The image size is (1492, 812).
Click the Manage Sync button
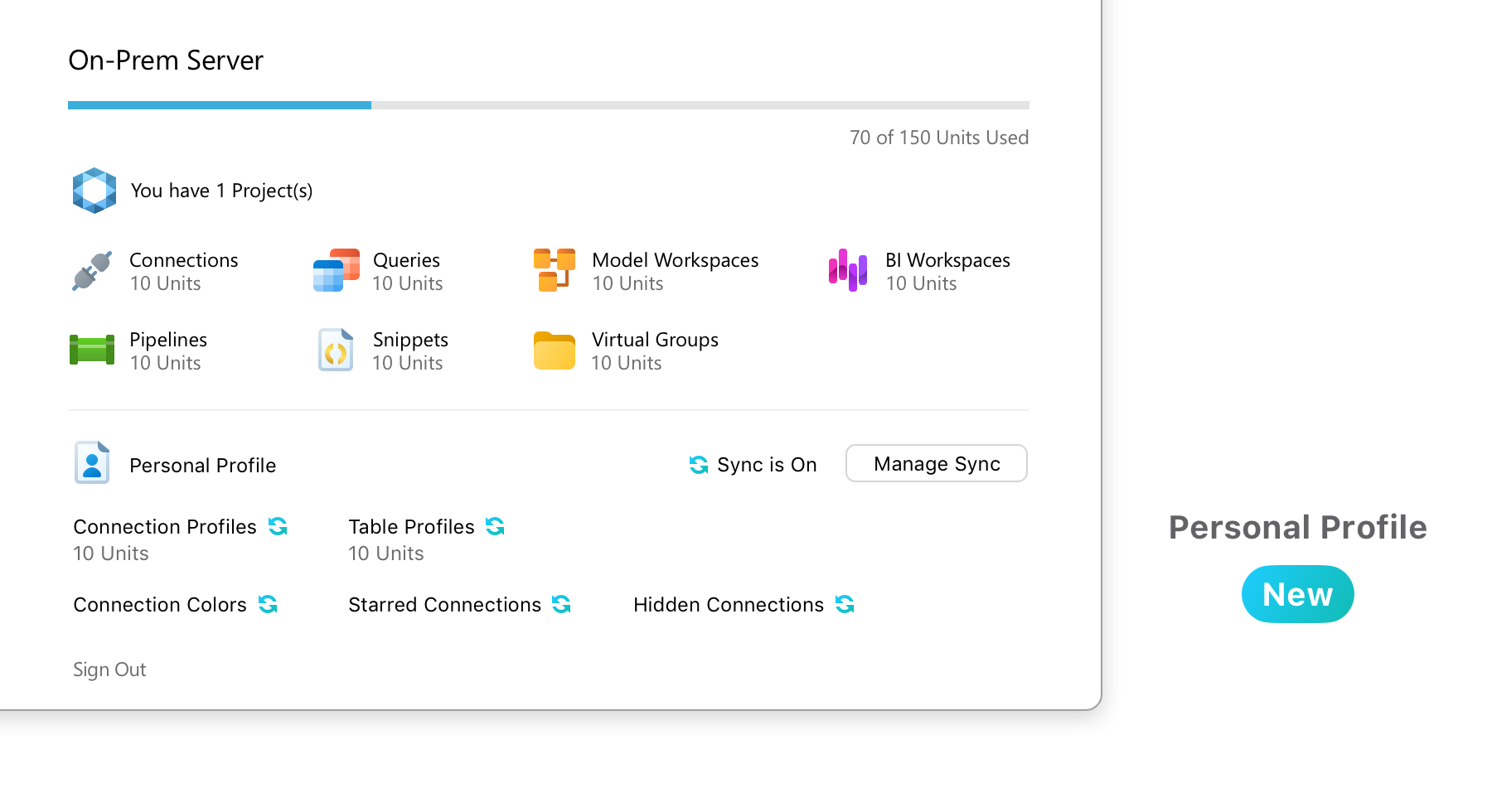point(937,463)
